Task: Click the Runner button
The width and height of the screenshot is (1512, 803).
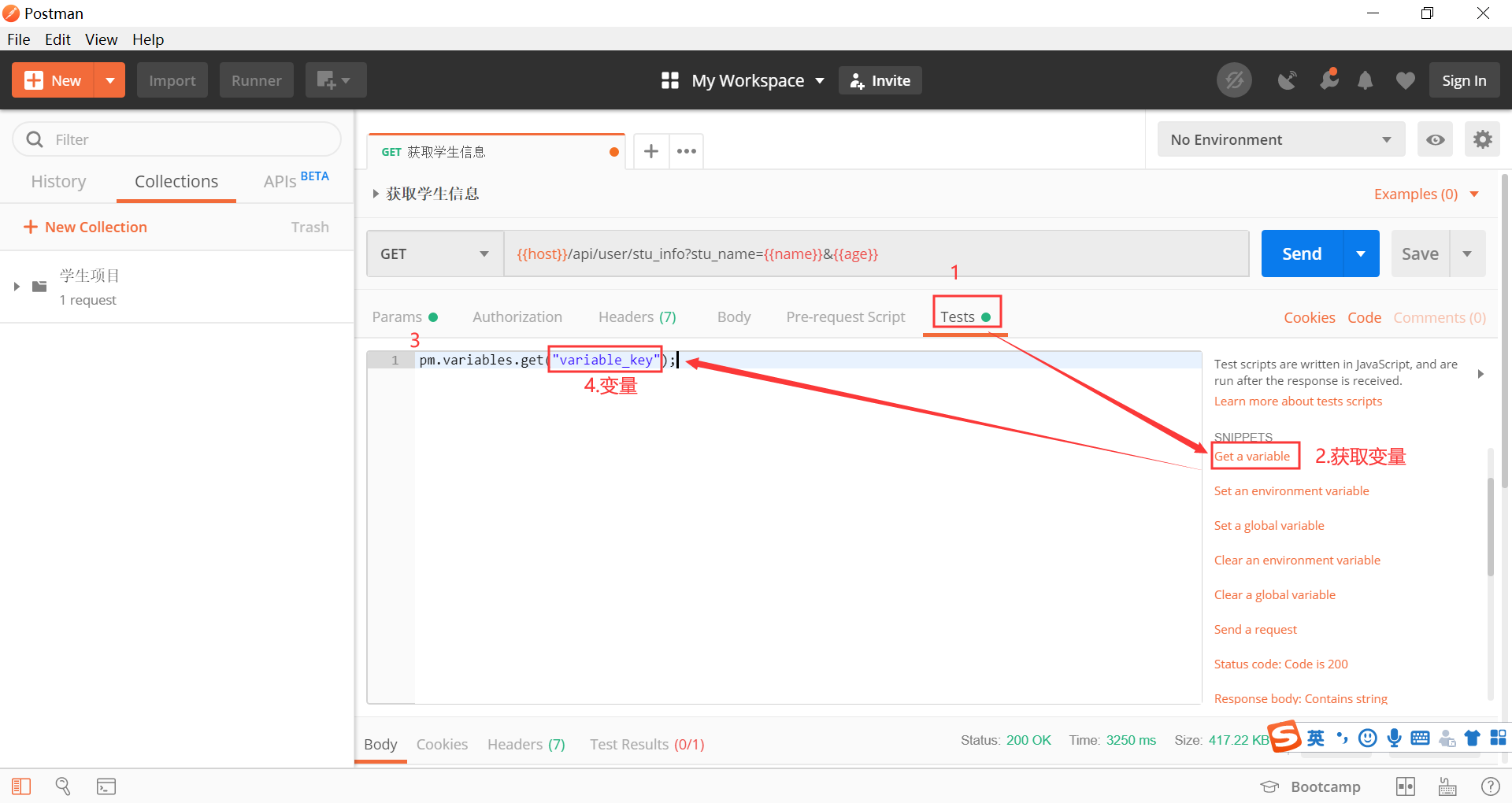Action: click(x=257, y=80)
